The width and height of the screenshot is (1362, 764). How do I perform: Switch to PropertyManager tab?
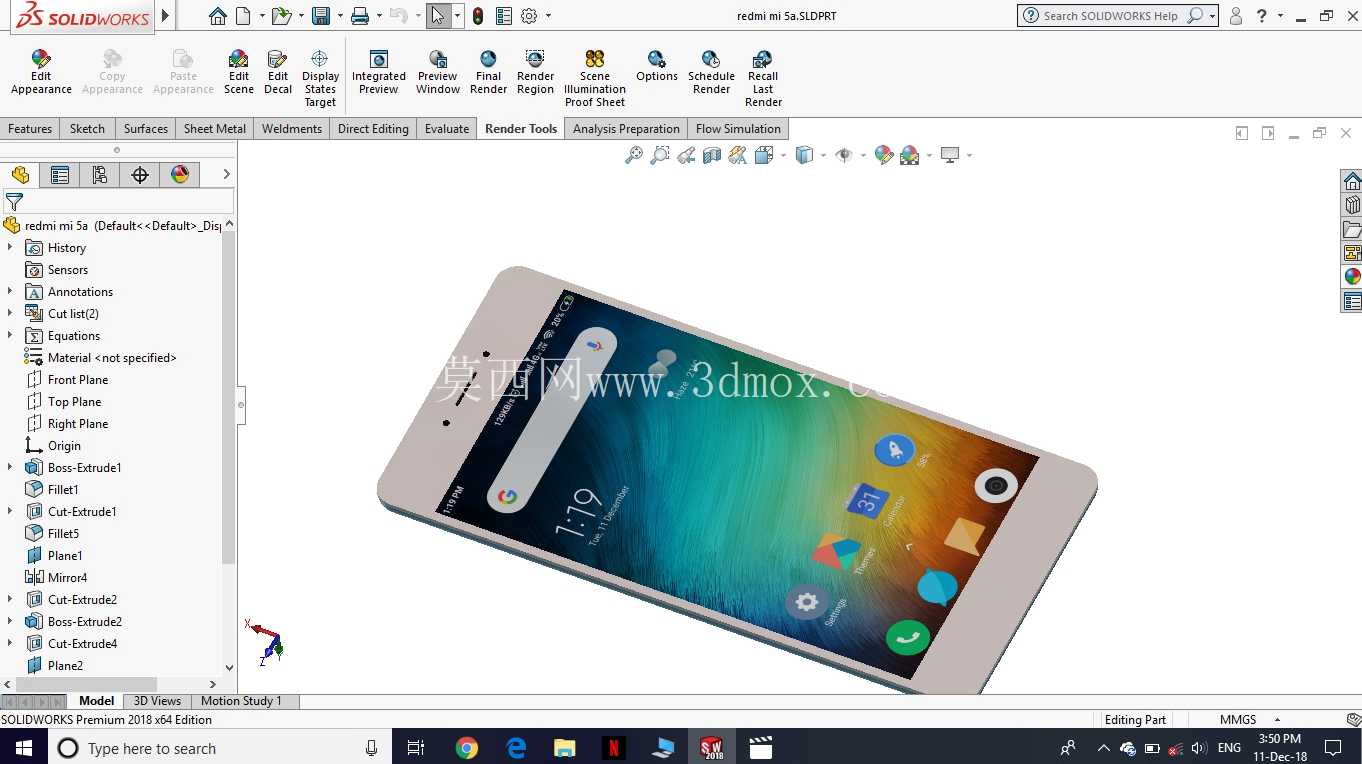[x=60, y=175]
